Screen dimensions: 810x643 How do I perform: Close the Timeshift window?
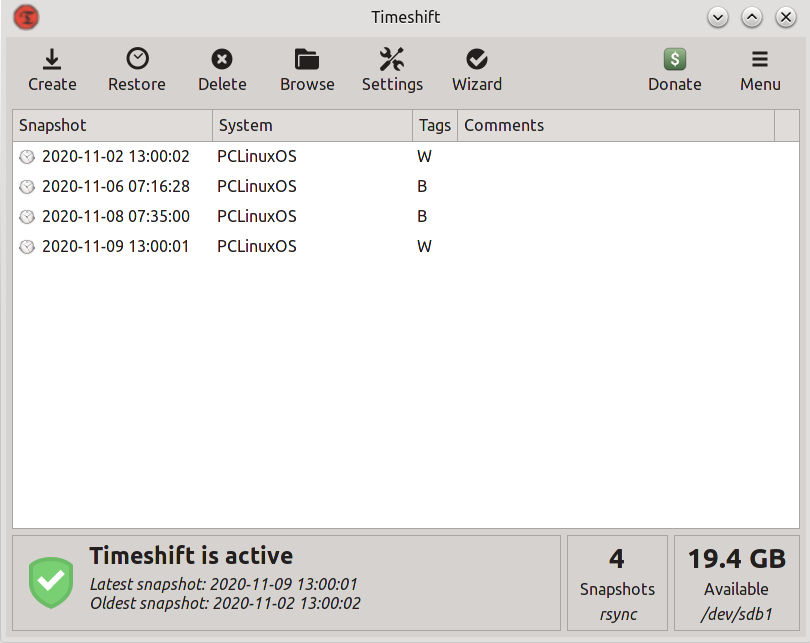(786, 18)
